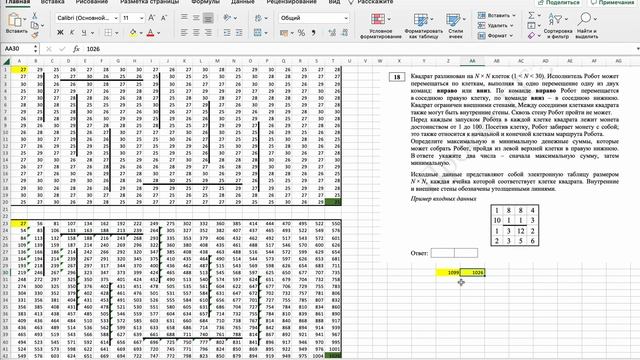Click the Paste clipboard icon
The width and height of the screenshot is (640, 360).
(x=15, y=20)
